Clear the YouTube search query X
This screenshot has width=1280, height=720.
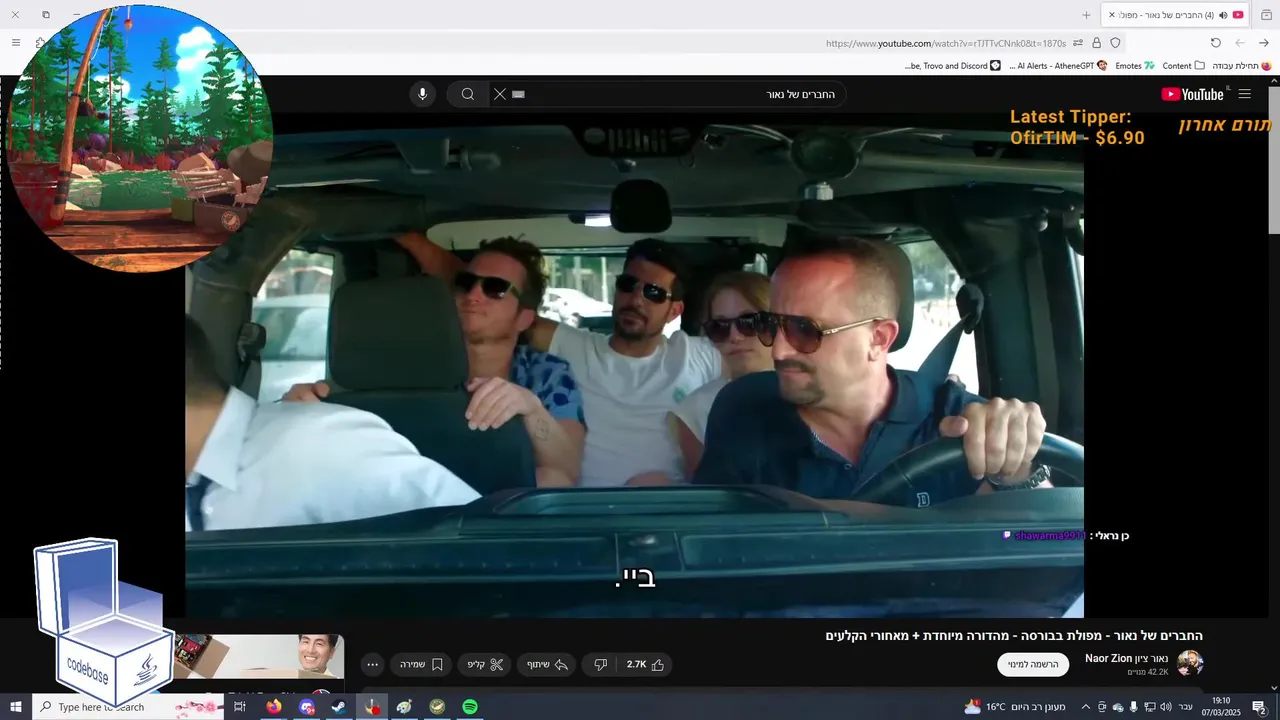tap(500, 94)
